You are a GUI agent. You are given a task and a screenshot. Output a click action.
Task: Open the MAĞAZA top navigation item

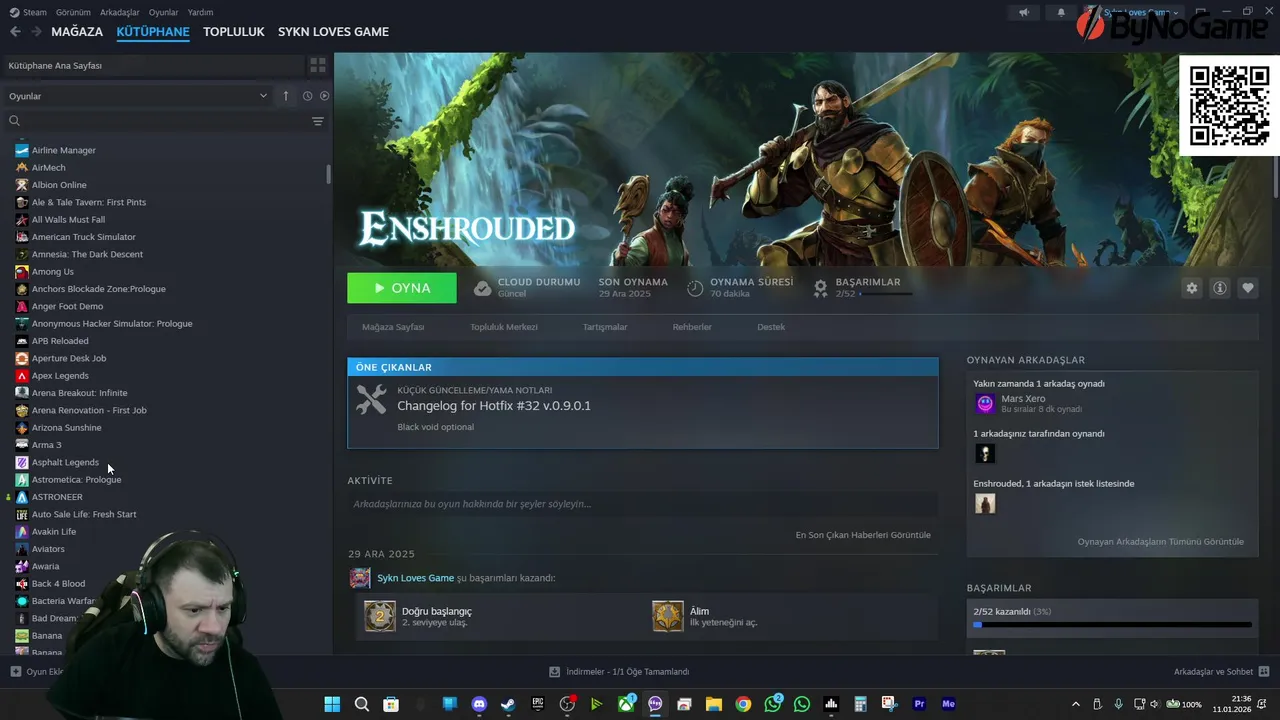coord(77,31)
